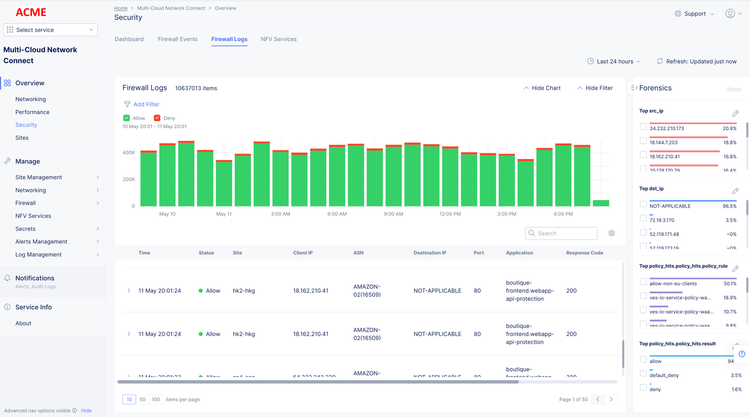Image resolution: width=750 pixels, height=417 pixels.
Task: Click the Add Filter funnel icon
Action: [127, 104]
